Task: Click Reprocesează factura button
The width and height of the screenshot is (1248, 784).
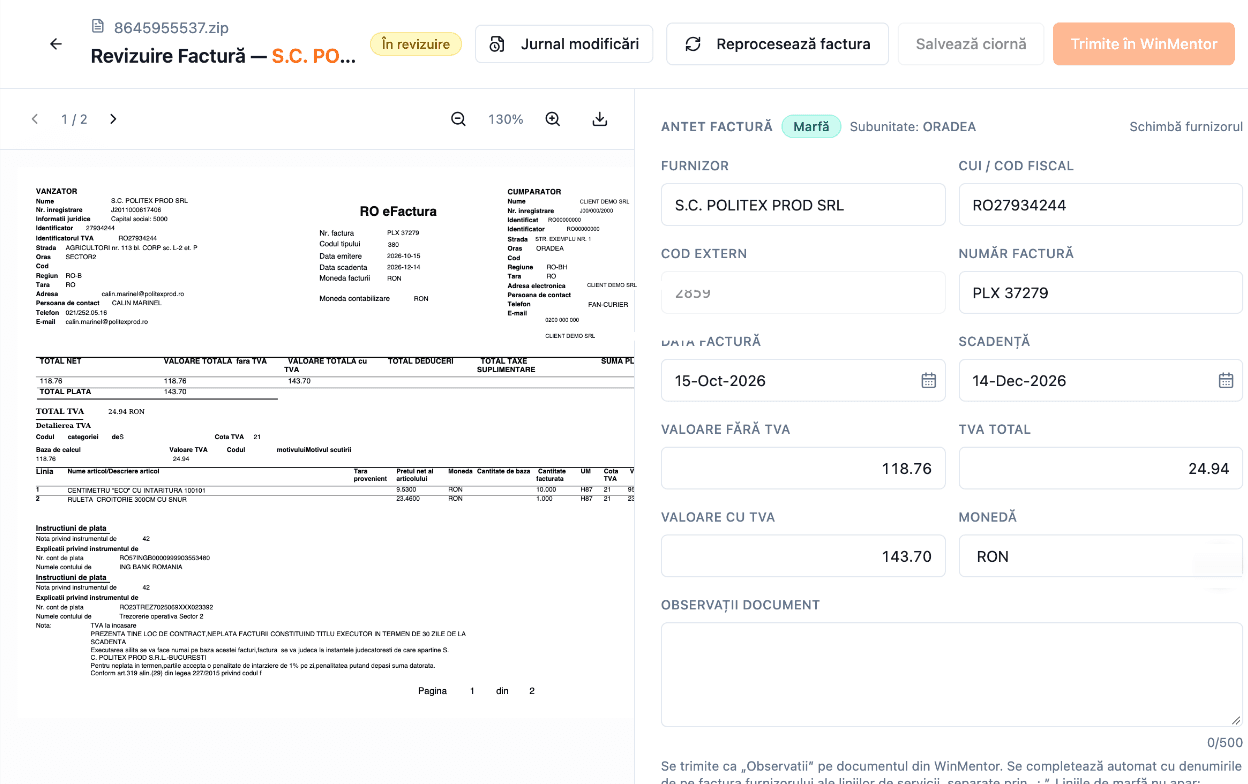Action: (777, 44)
